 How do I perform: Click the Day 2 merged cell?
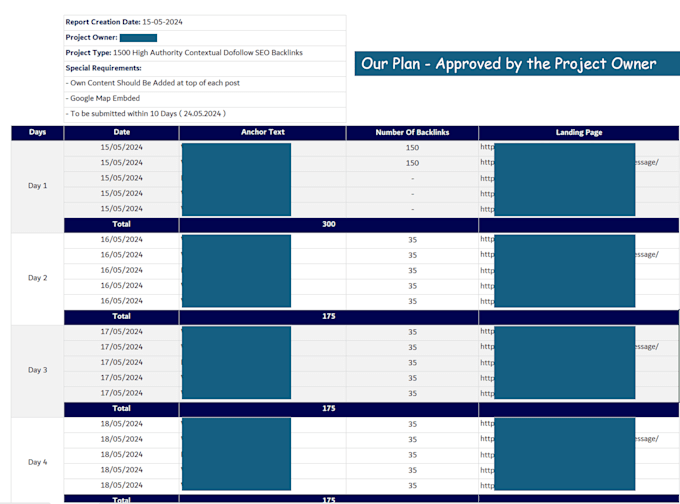click(x=37, y=278)
